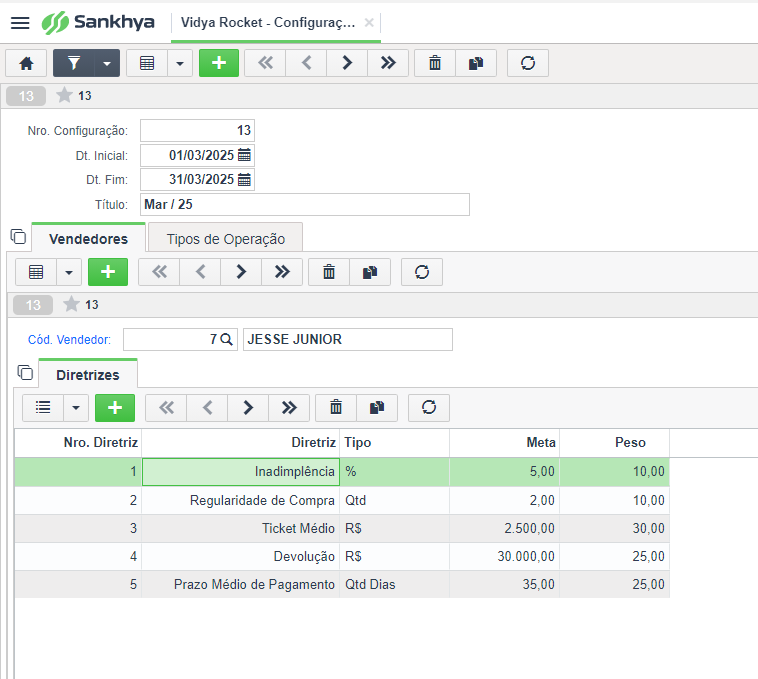Go to previous diretriz record
The image size is (758, 679).
(207, 408)
